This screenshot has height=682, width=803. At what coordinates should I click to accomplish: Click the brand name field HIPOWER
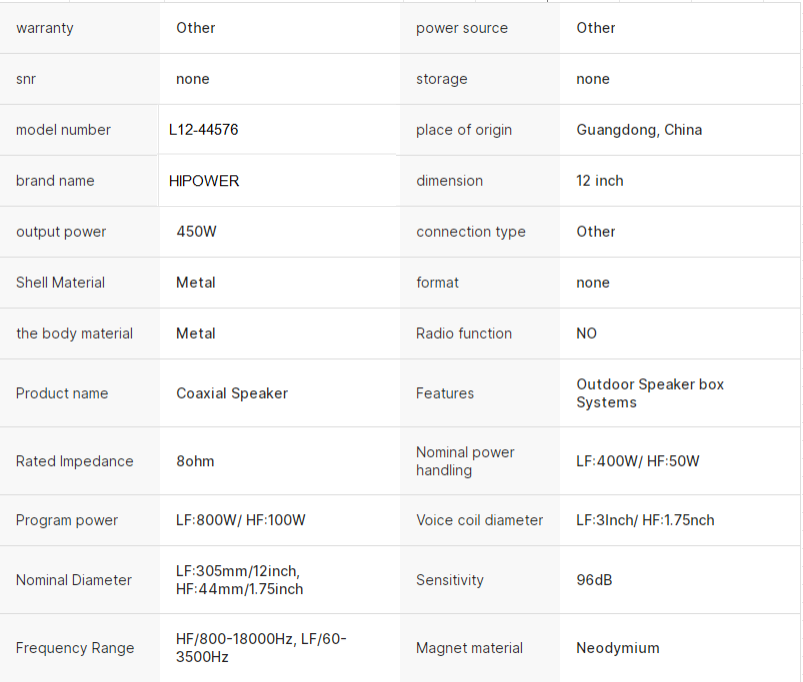(278, 181)
